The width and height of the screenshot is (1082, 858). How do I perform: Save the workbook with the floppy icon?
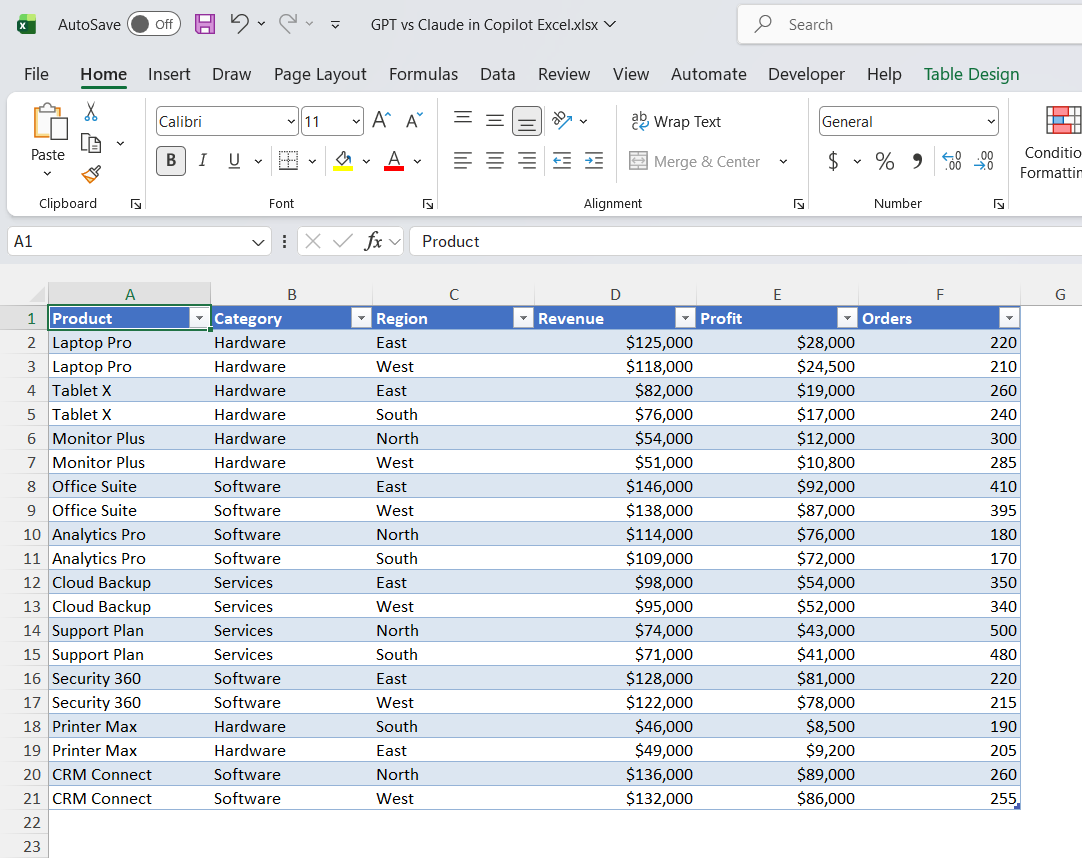[205, 24]
